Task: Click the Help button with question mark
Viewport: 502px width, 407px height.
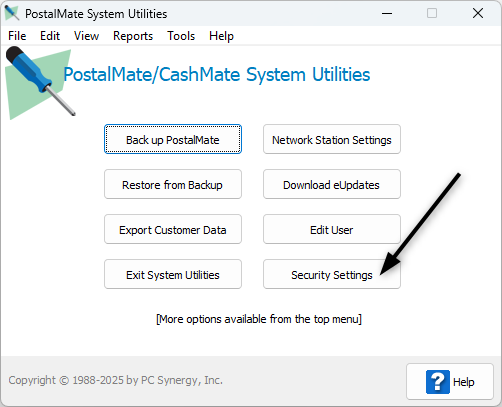Action: [450, 381]
